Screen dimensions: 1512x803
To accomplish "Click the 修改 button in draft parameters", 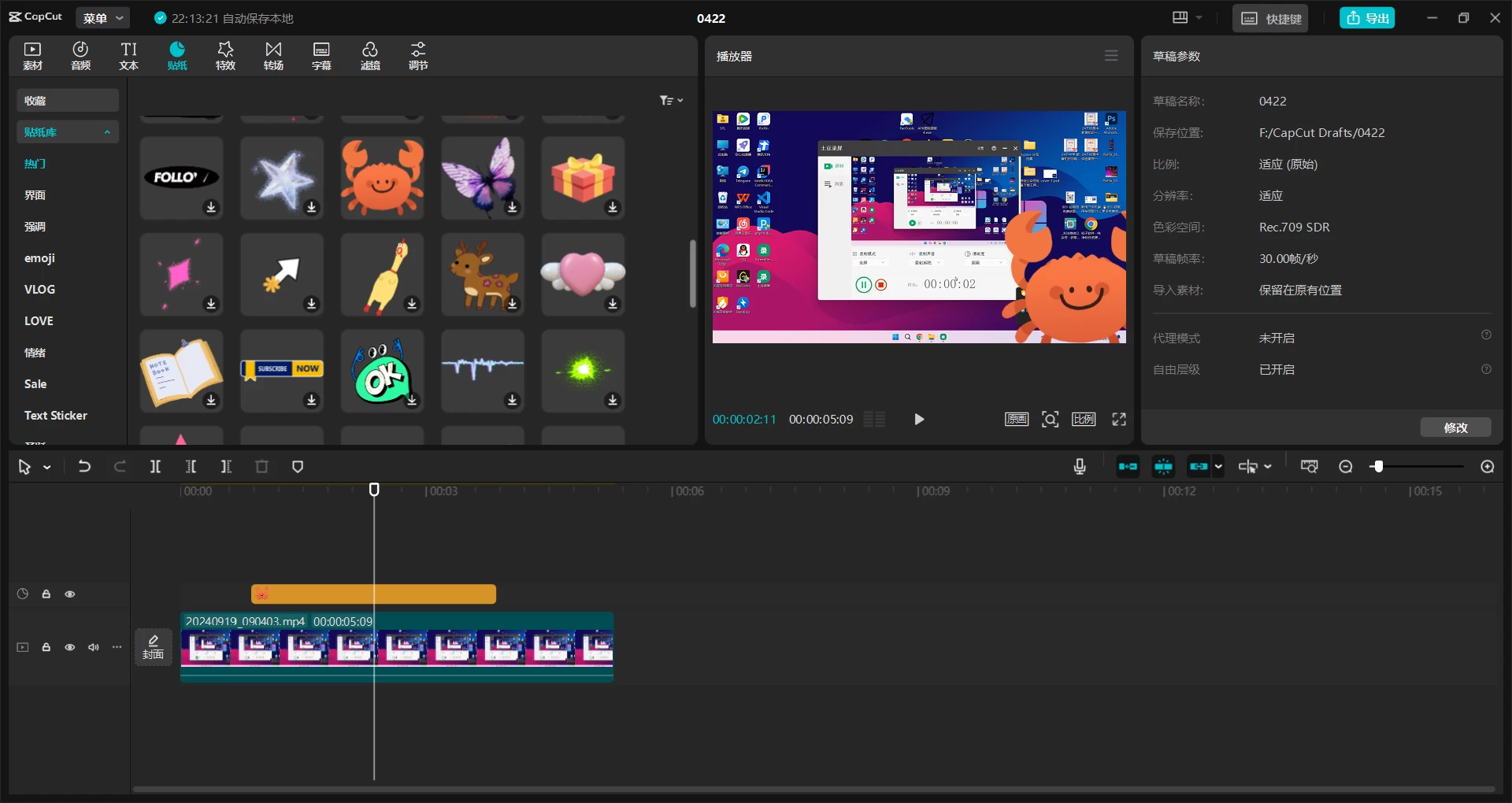I will click(x=1455, y=427).
